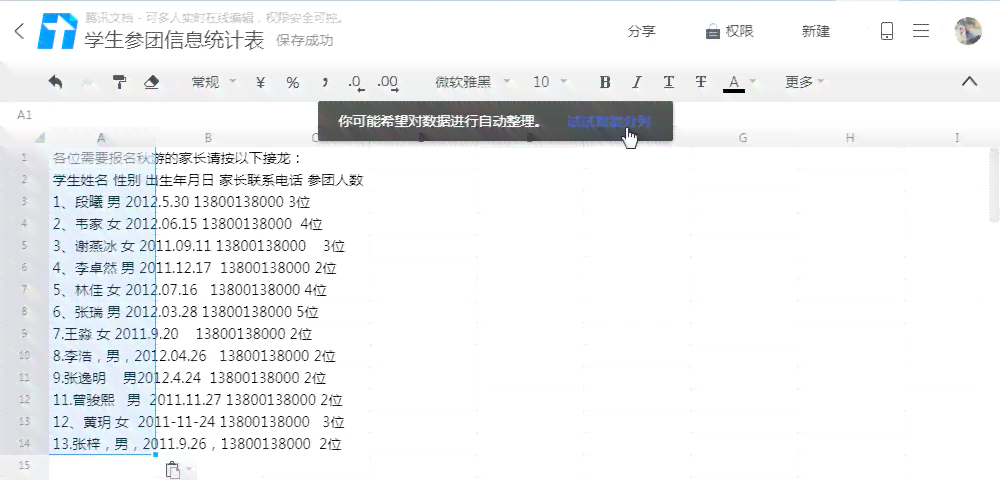Select column A header
Screen dimensions: 1000x480
coord(102,138)
